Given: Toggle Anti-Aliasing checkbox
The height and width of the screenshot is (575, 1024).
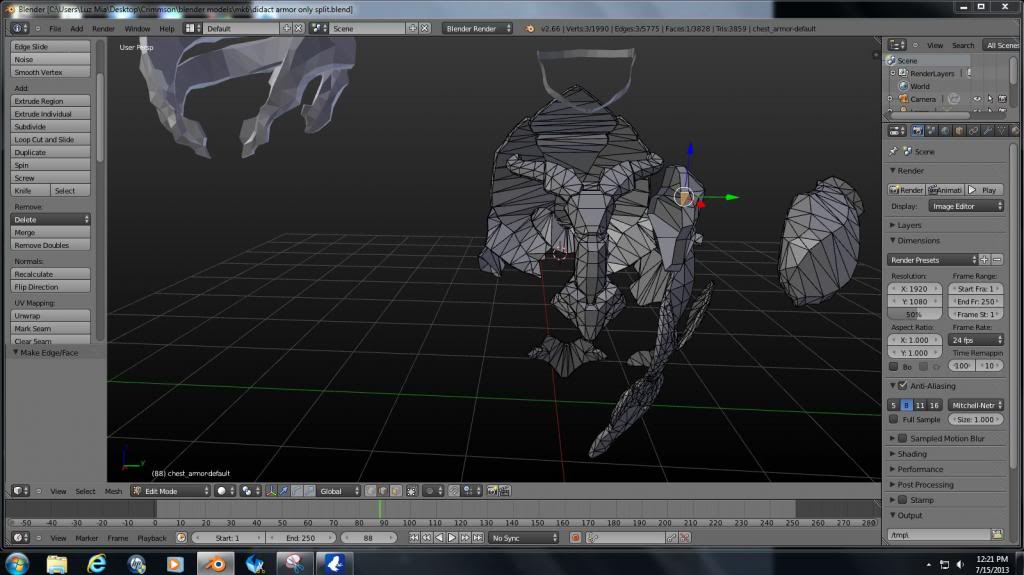Looking at the screenshot, I should tap(903, 386).
